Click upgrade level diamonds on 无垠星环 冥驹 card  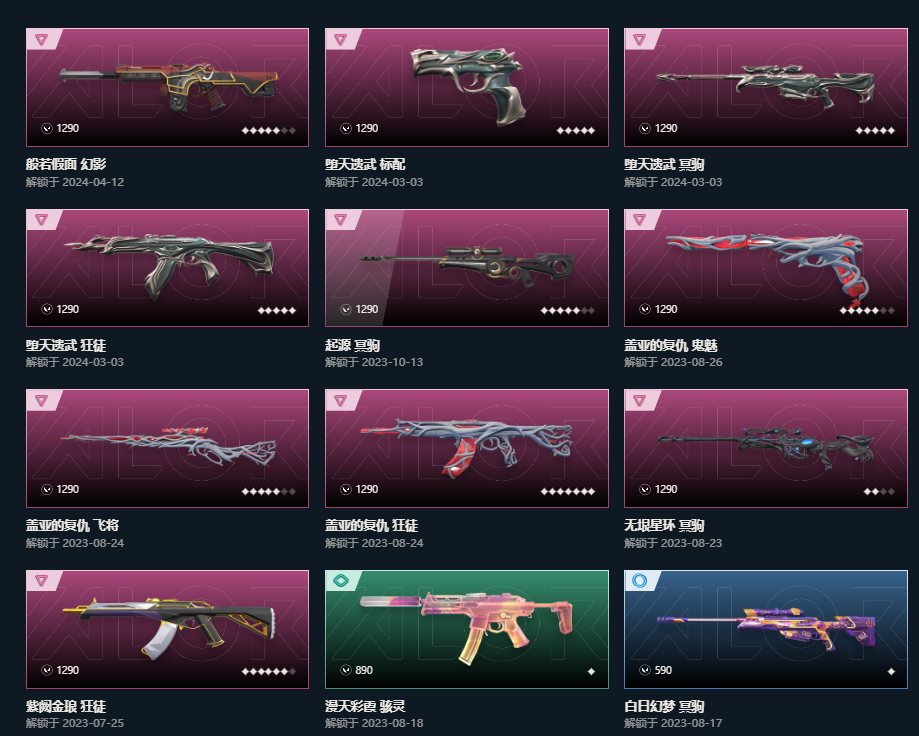[879, 491]
